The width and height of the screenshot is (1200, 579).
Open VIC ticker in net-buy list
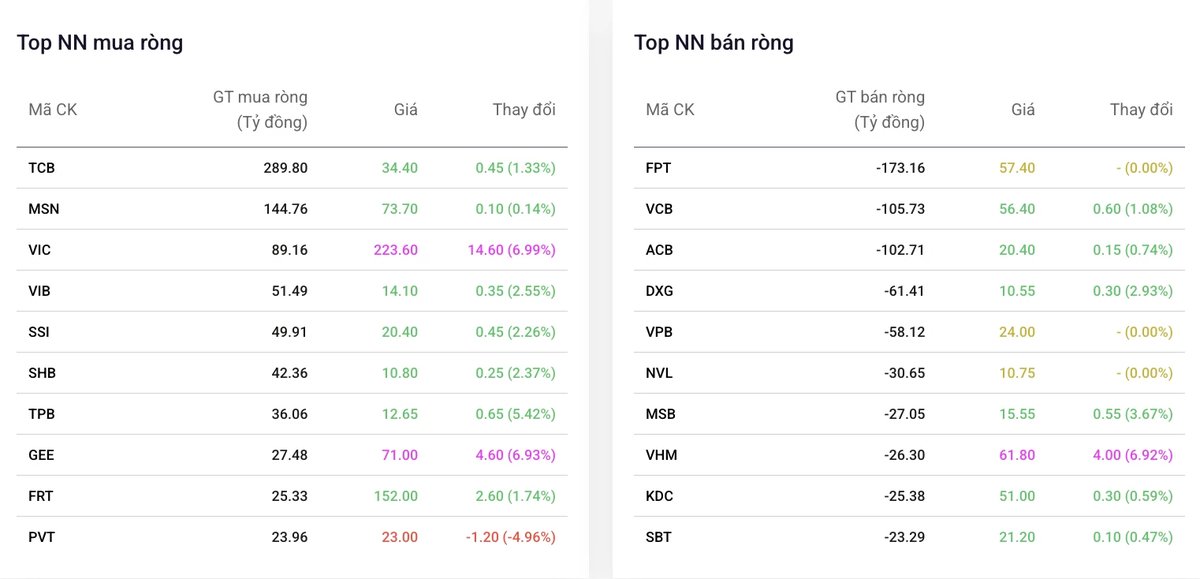click(39, 250)
